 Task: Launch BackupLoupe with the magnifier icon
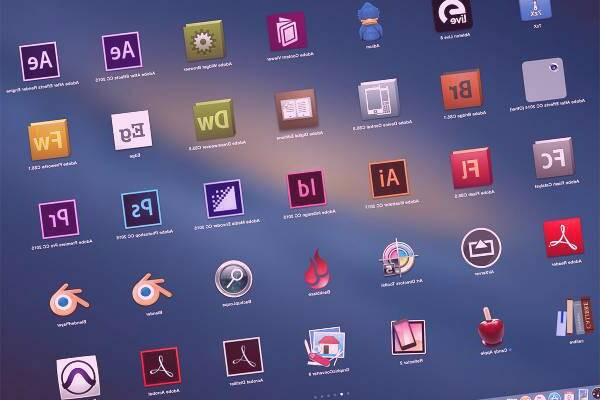pos(234,277)
